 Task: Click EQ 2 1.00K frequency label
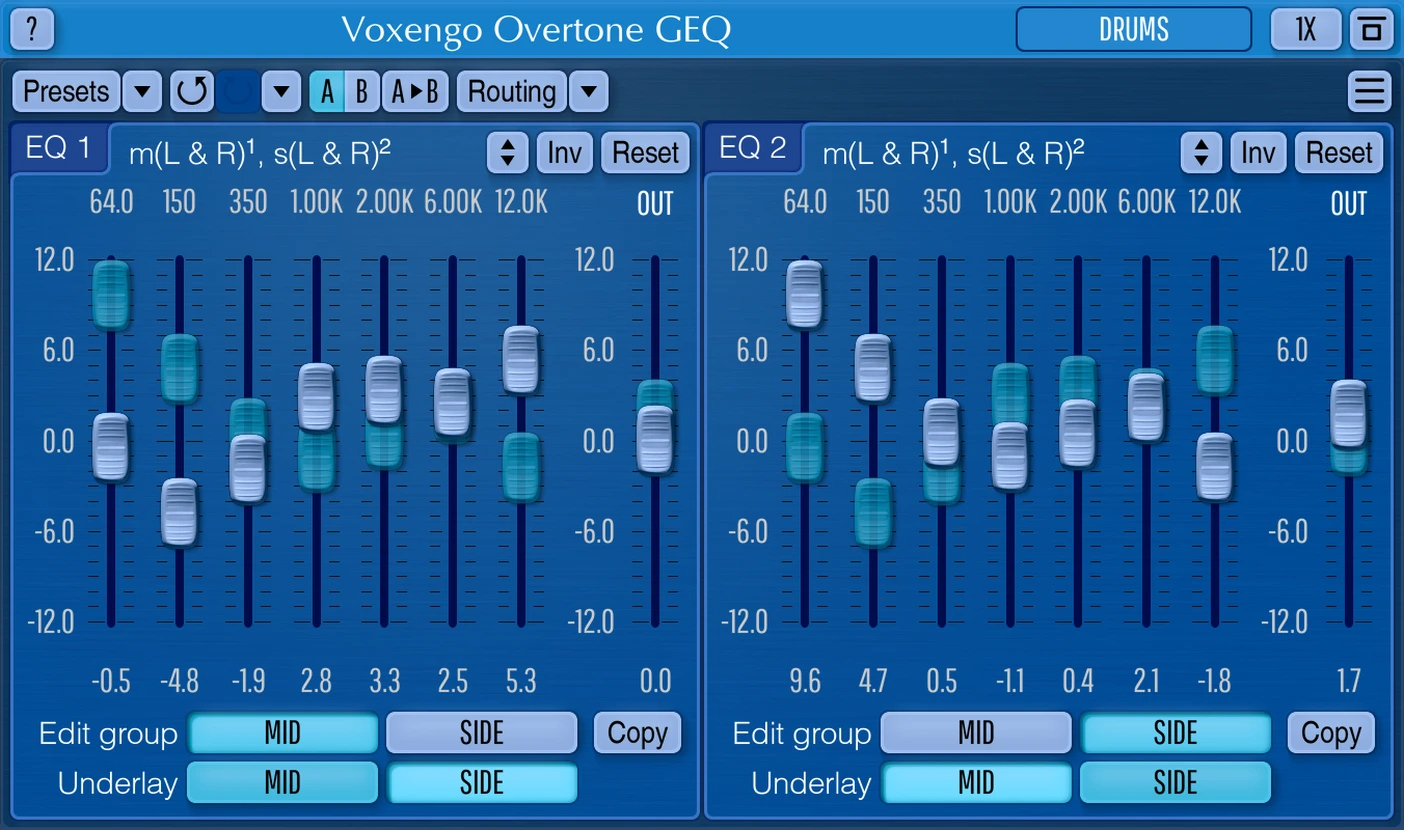pyautogui.click(x=1010, y=203)
